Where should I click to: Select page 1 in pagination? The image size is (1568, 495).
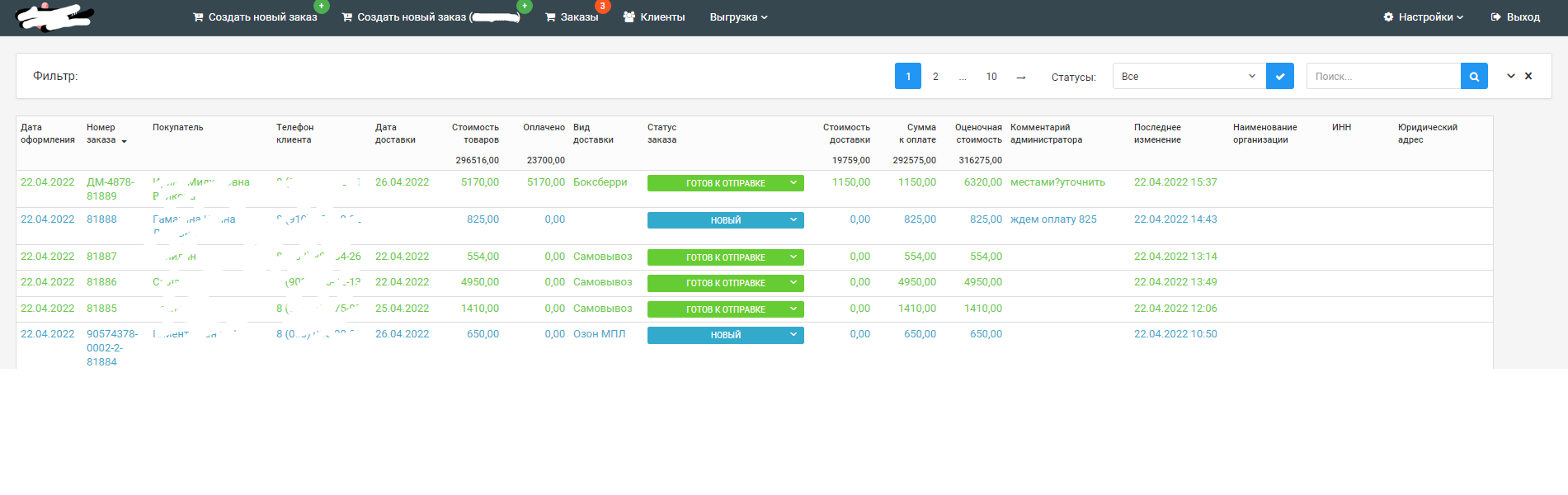point(908,76)
